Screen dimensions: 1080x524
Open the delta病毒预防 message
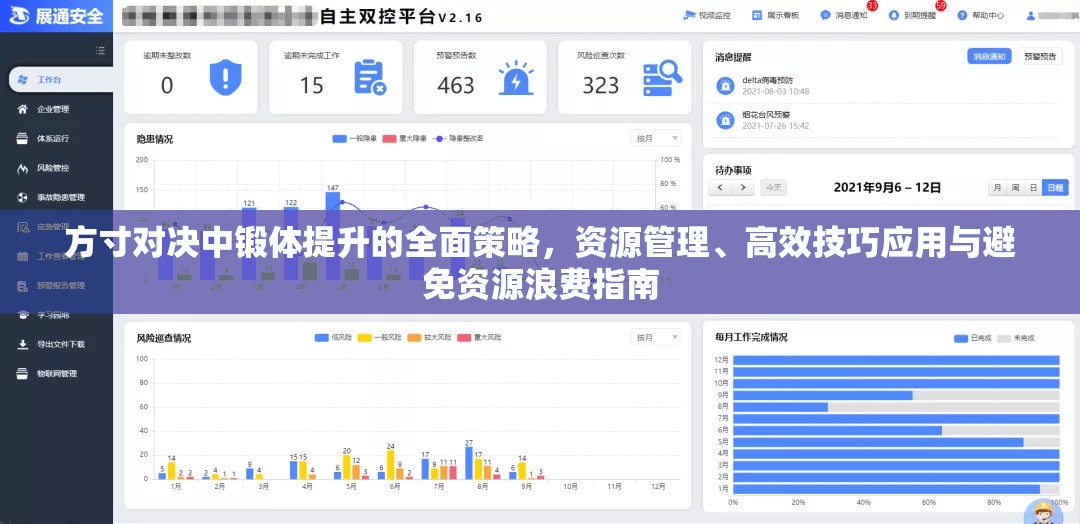[767, 80]
